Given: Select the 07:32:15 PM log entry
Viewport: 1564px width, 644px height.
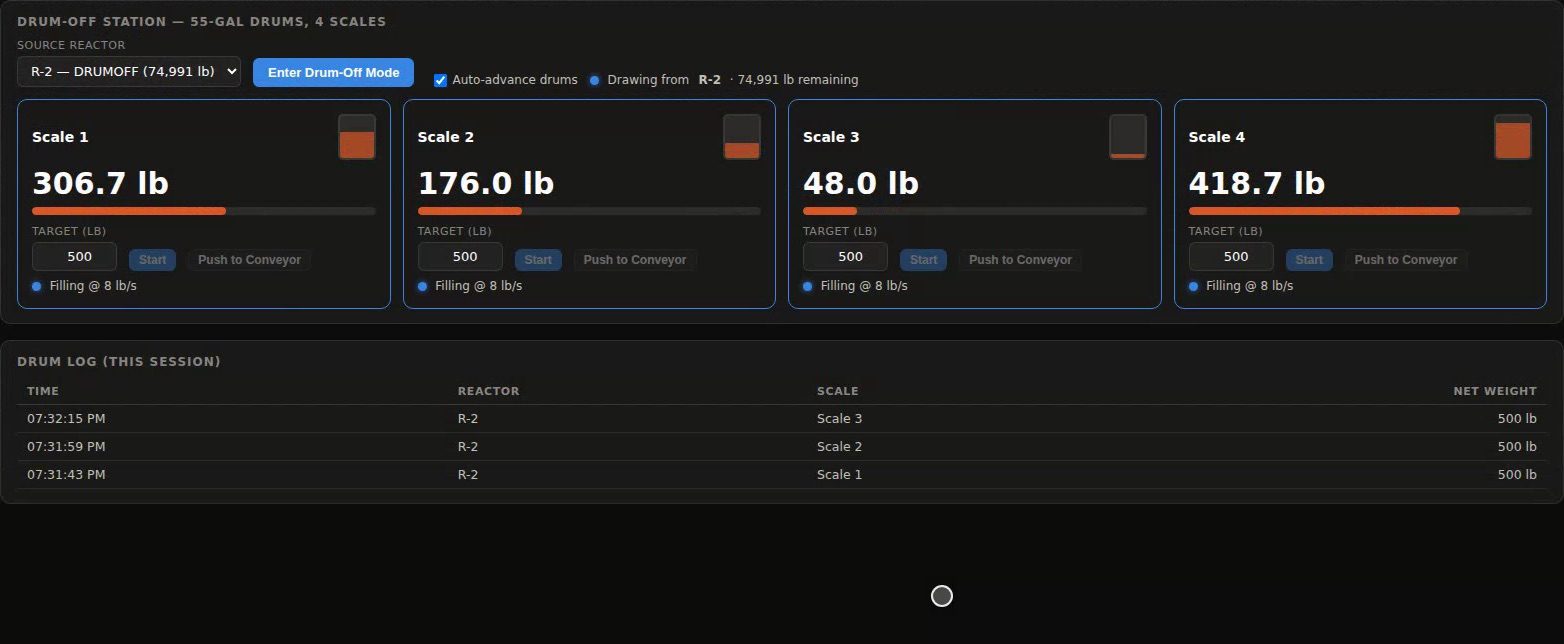Looking at the screenshot, I should click(x=782, y=419).
